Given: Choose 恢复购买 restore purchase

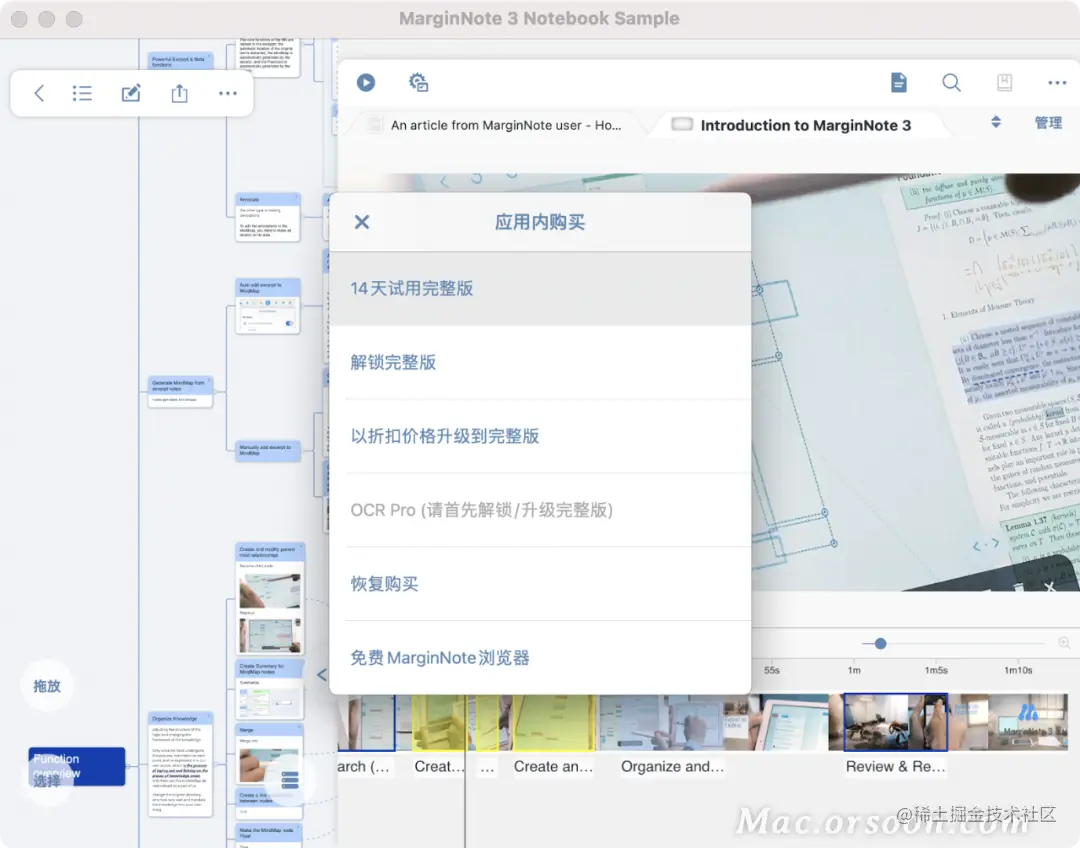Looking at the screenshot, I should coord(540,583).
